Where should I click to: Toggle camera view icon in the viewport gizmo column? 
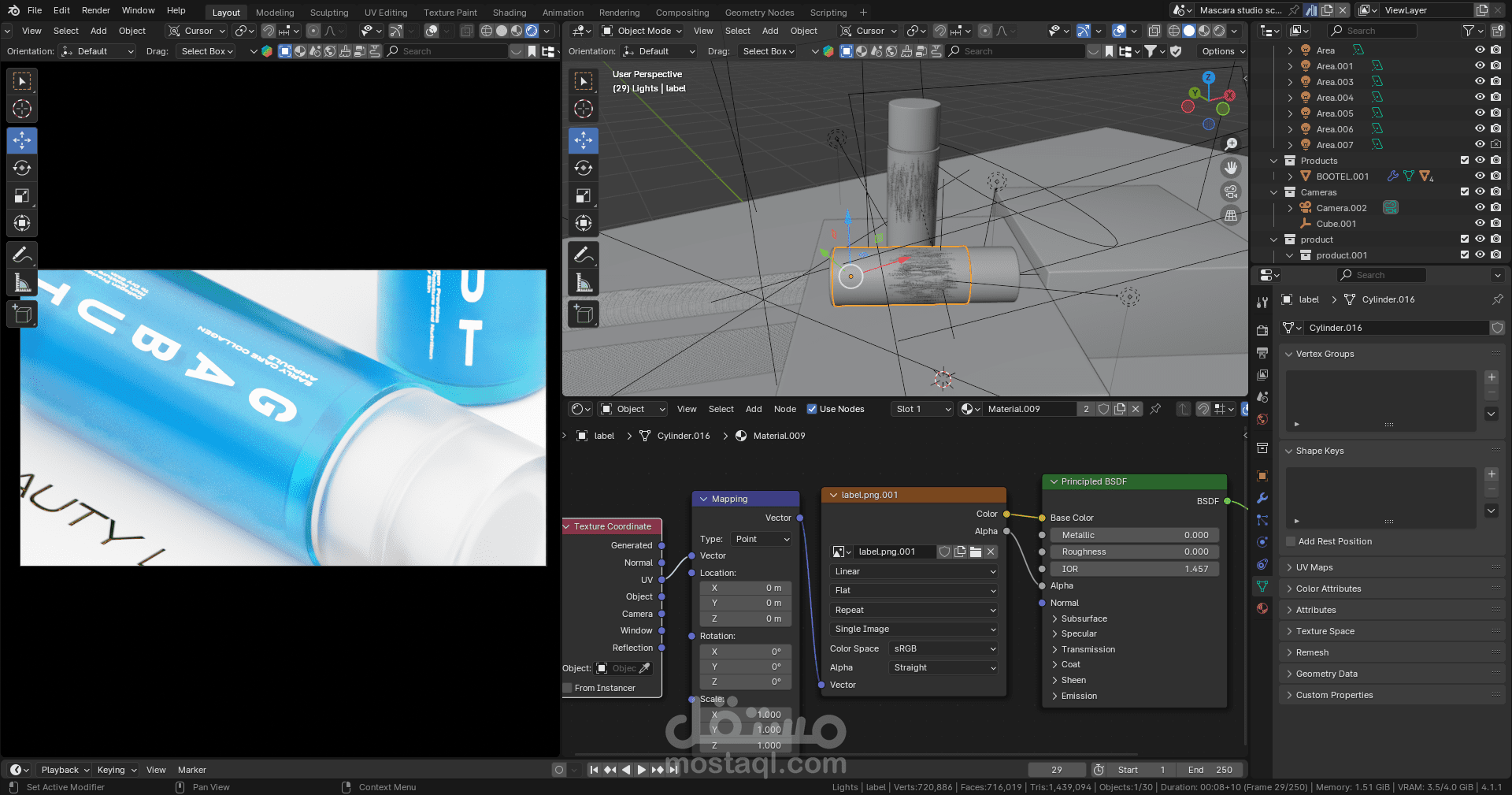[1230, 191]
